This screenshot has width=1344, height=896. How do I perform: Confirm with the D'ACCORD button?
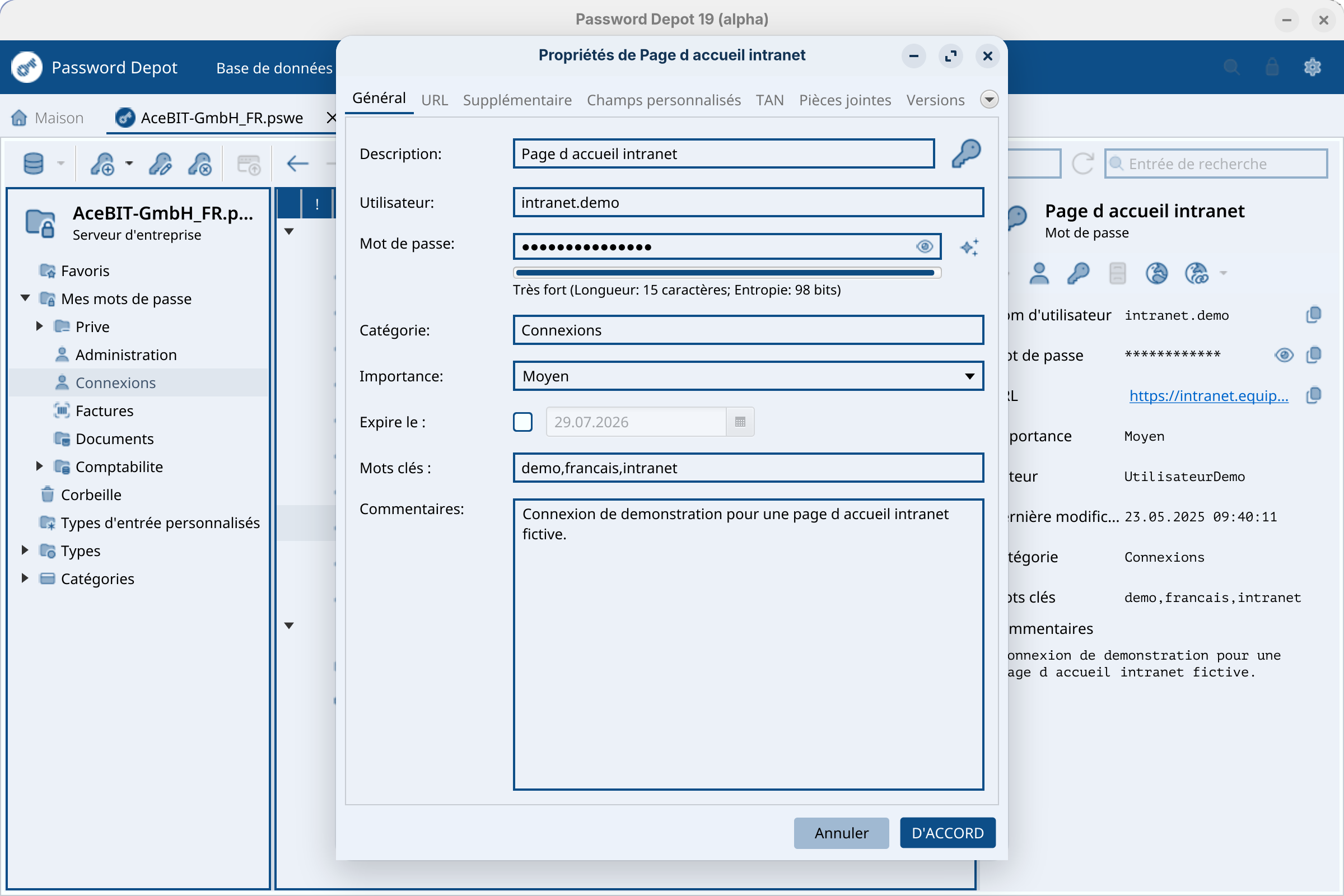tap(948, 833)
